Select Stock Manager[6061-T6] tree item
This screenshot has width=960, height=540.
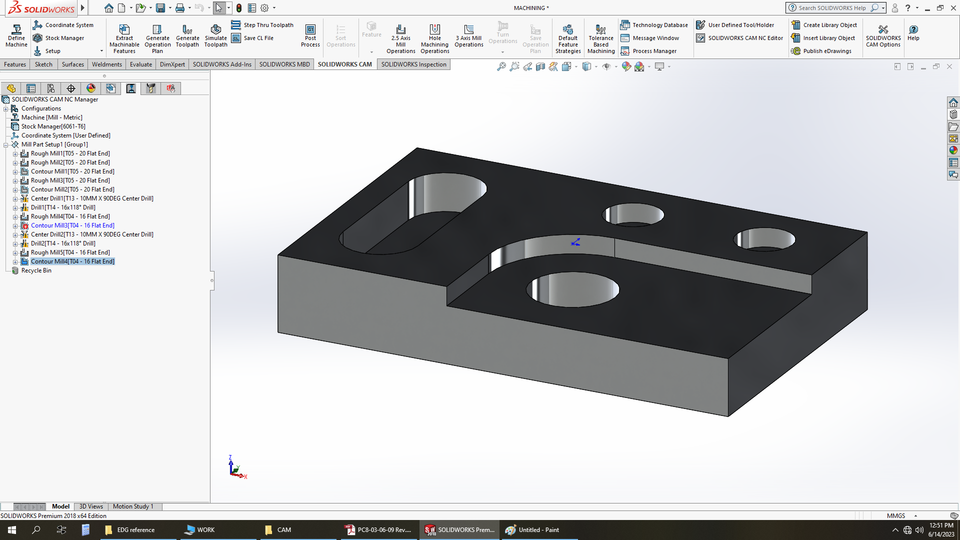tap(53, 127)
